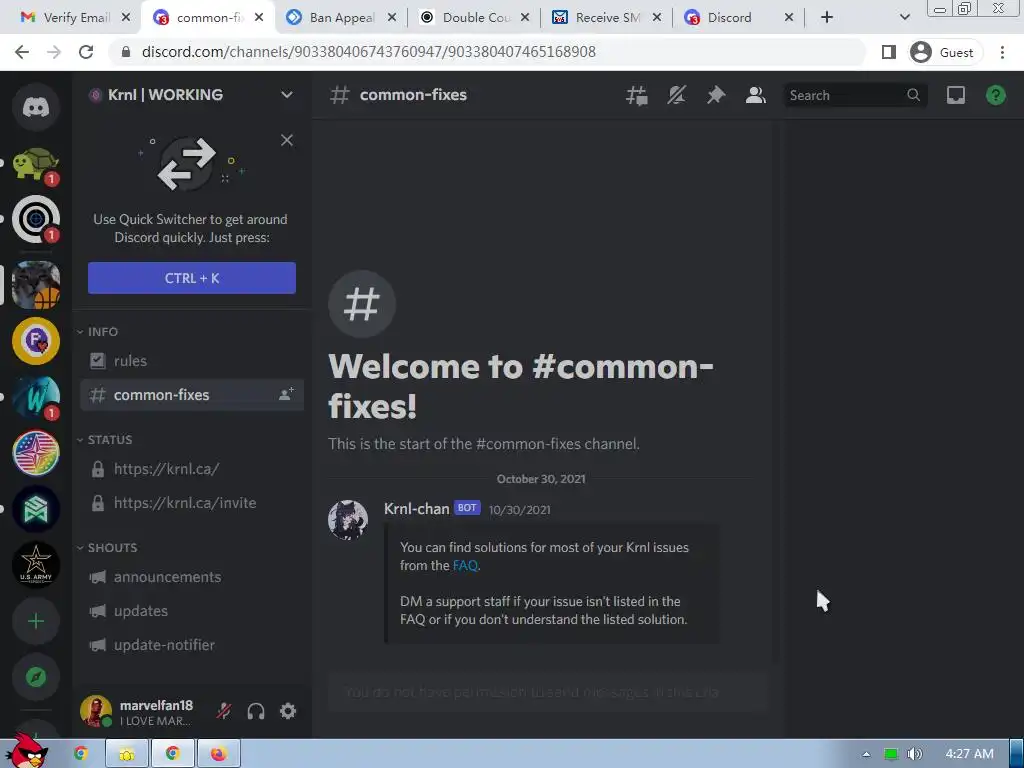Open Threads icon in channel header

tap(637, 95)
